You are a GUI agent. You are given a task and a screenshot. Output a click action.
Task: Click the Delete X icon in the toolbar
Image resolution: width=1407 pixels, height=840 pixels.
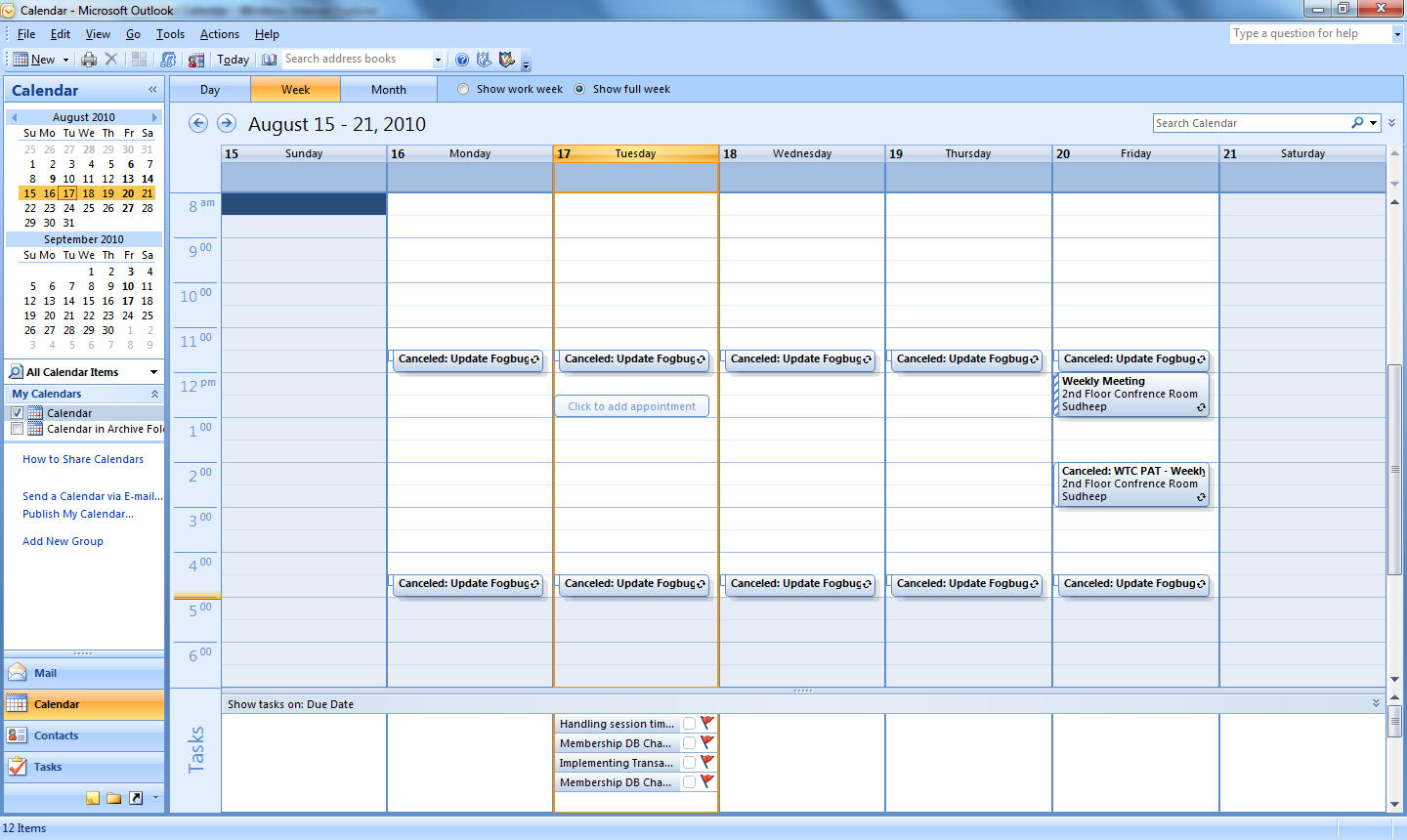coord(111,60)
